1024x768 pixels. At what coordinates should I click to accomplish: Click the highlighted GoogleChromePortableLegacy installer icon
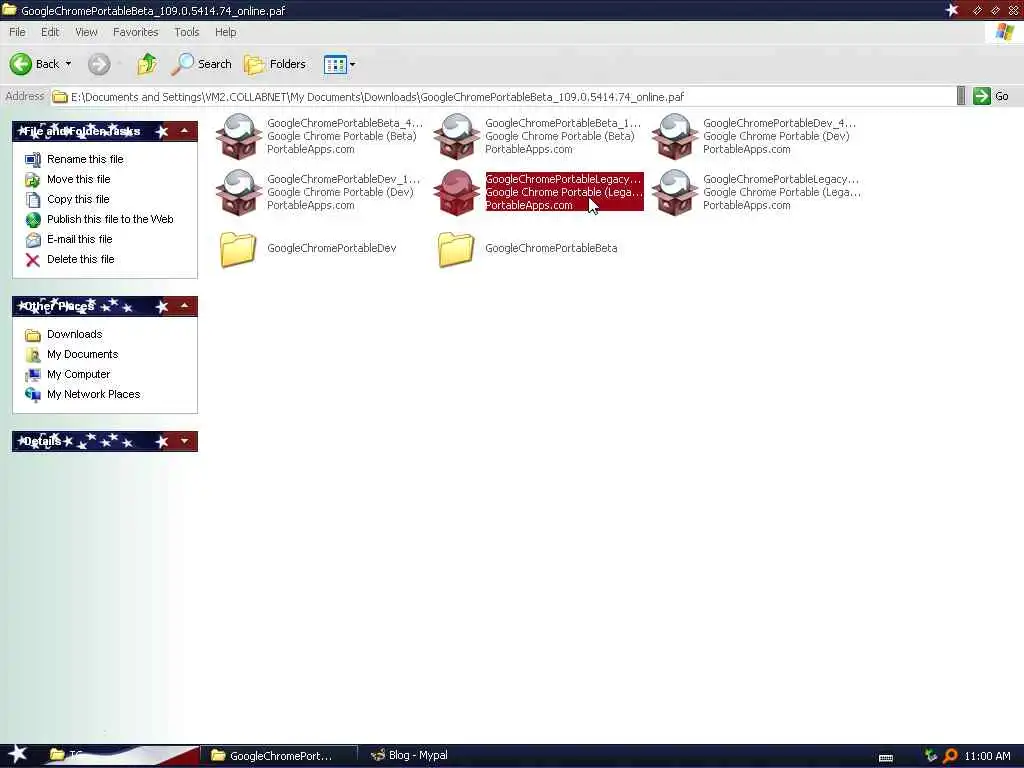coord(457,192)
